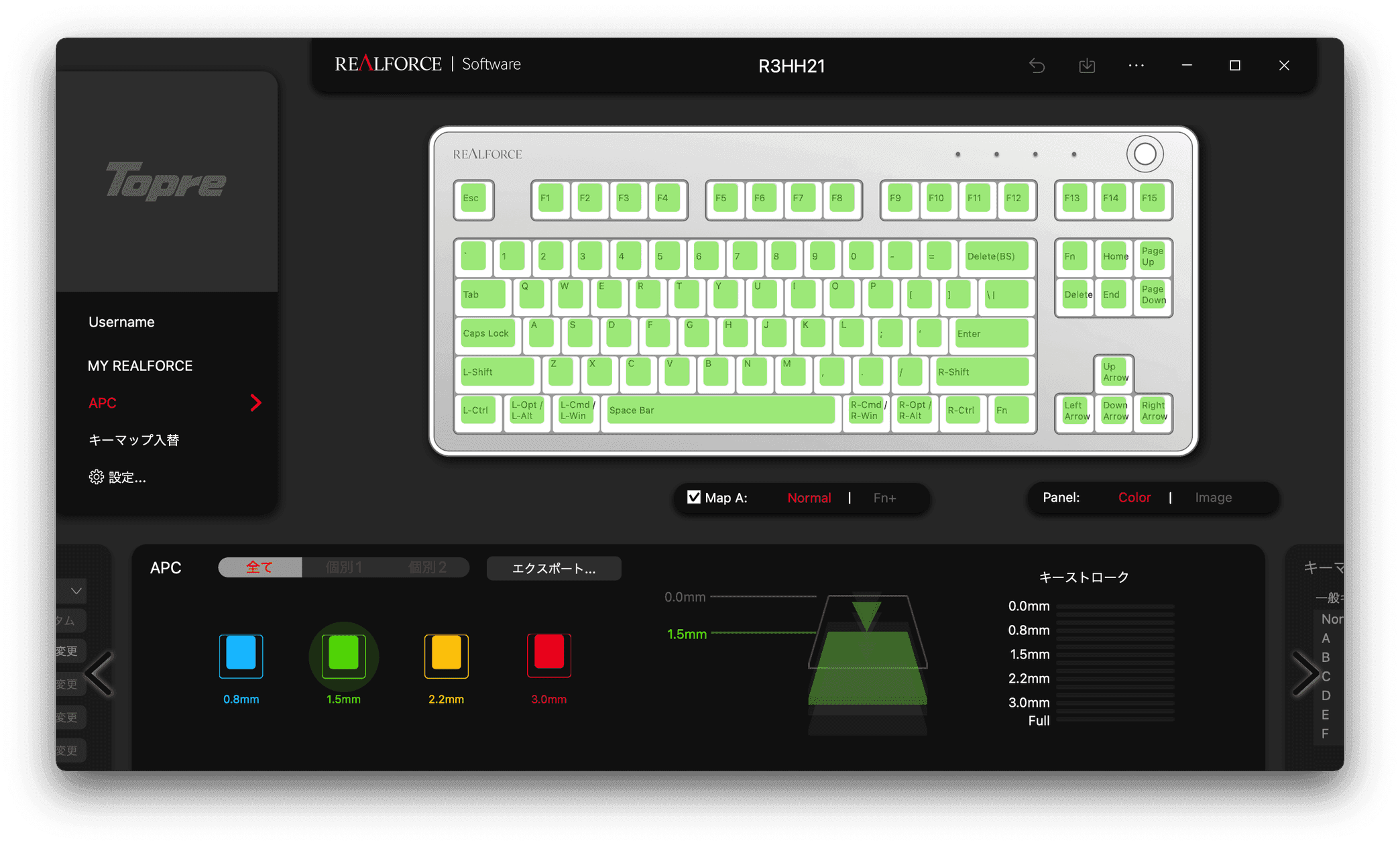The height and width of the screenshot is (845, 1400).
Task: Choose the blue 0.8mm actuation swatch
Action: pos(241,655)
